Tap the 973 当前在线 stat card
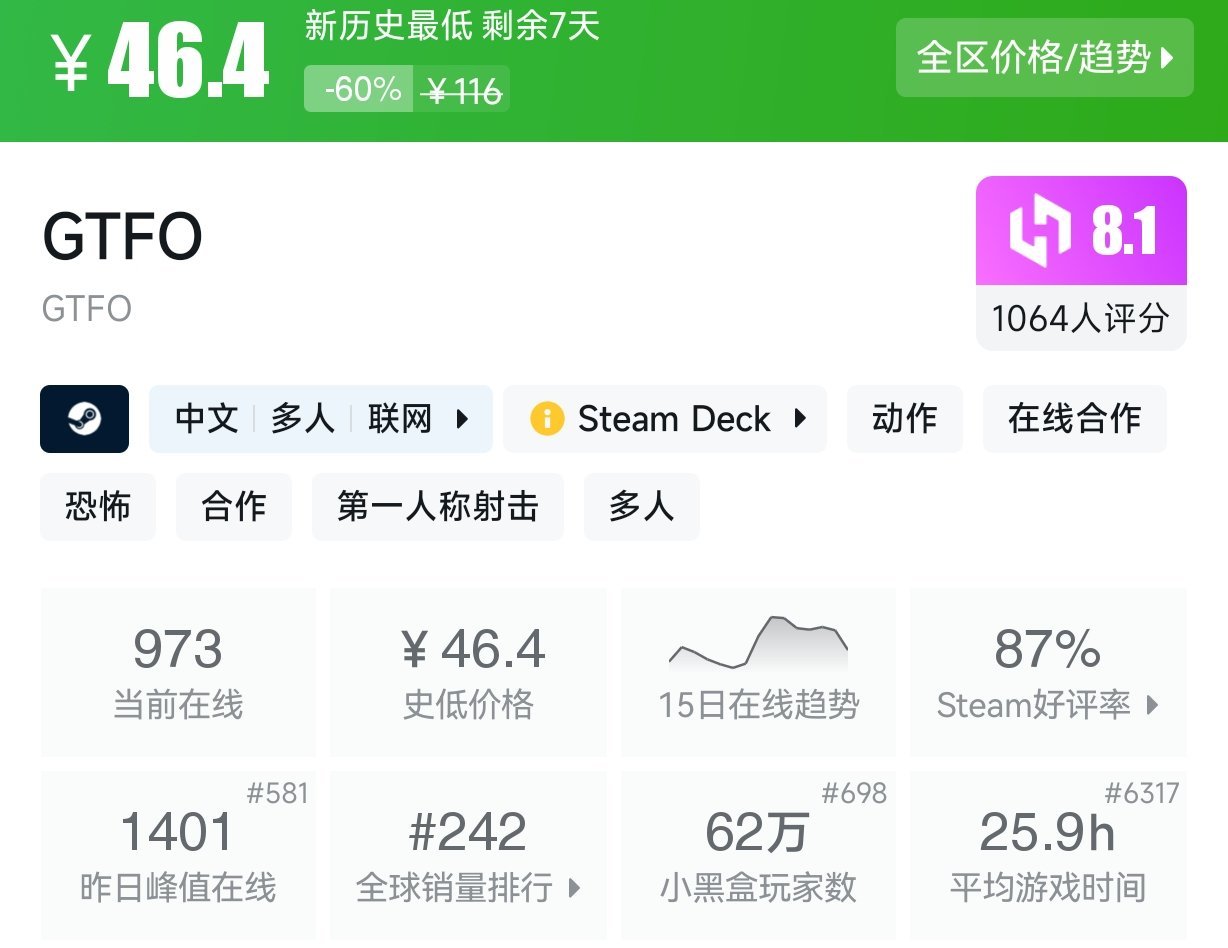Image resolution: width=1228 pixels, height=948 pixels. point(178,671)
